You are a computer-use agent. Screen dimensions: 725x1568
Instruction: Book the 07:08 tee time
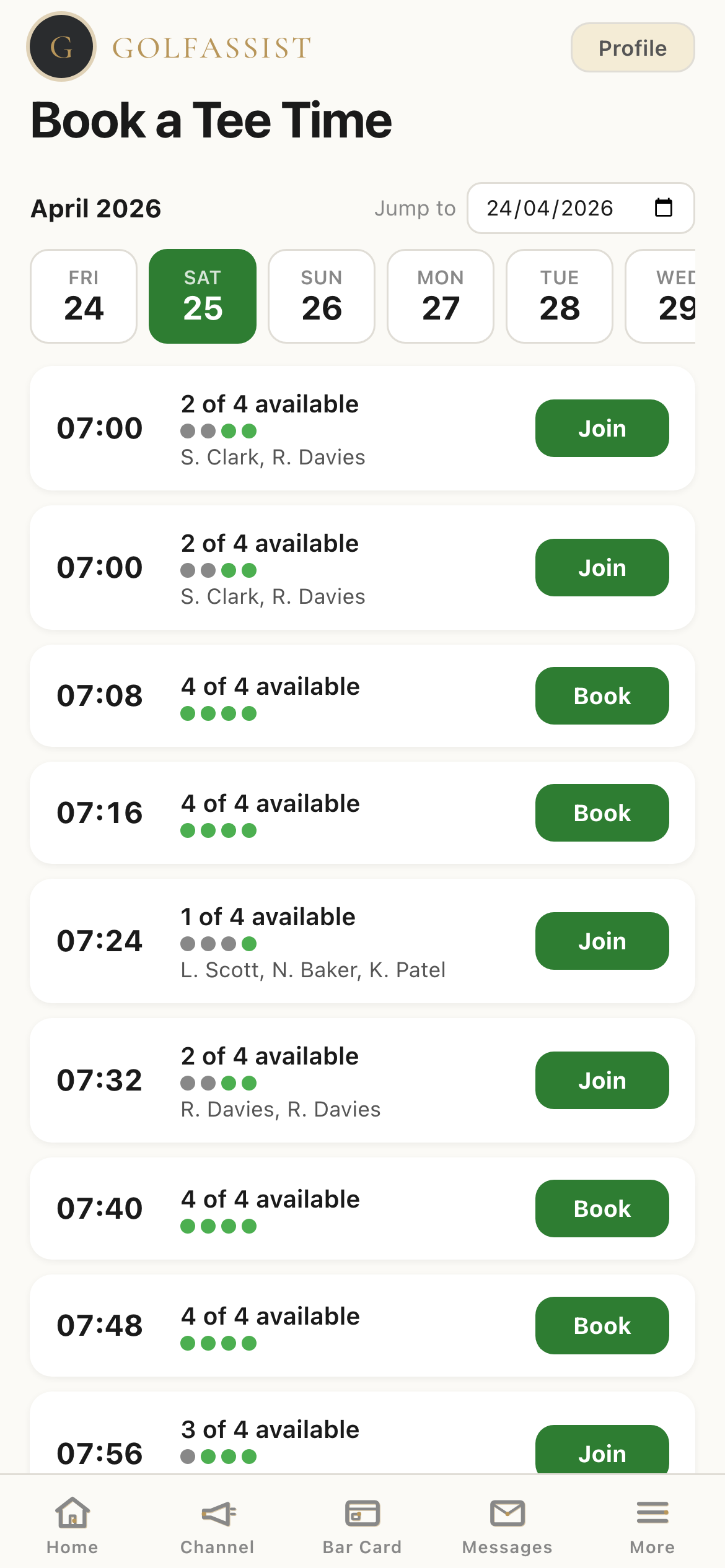click(602, 695)
